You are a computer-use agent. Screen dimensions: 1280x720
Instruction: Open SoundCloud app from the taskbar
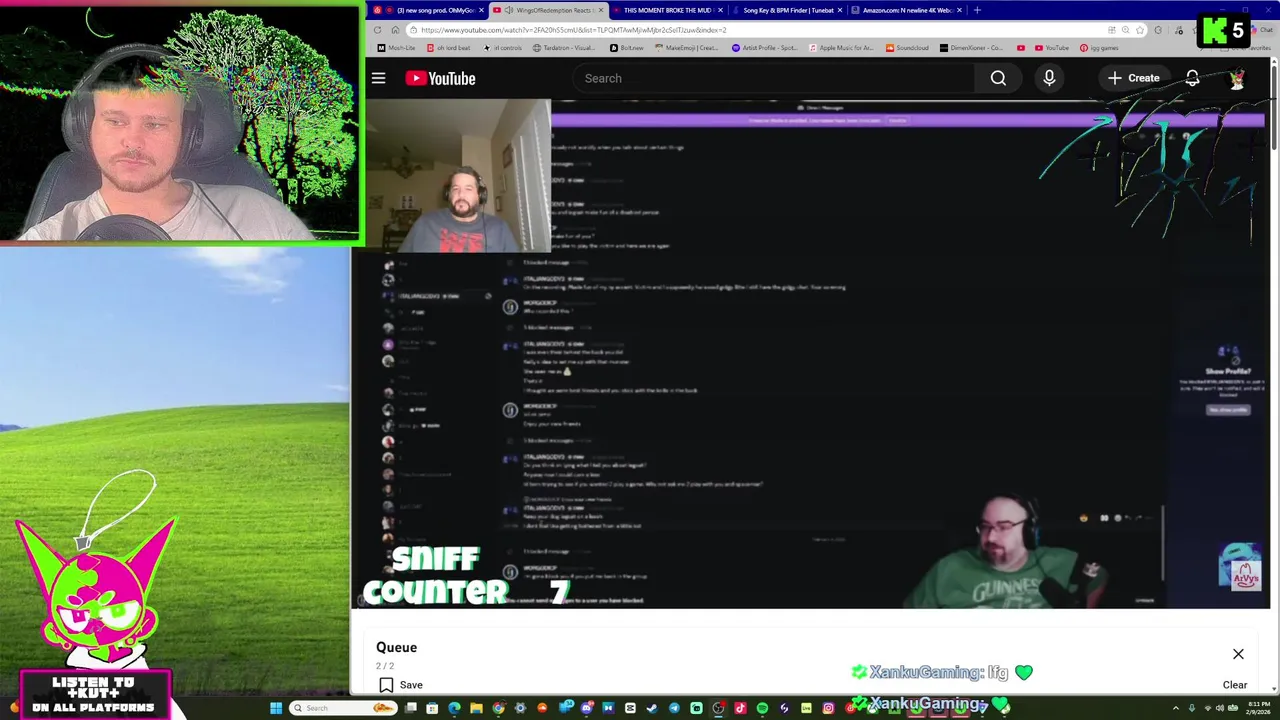542,708
